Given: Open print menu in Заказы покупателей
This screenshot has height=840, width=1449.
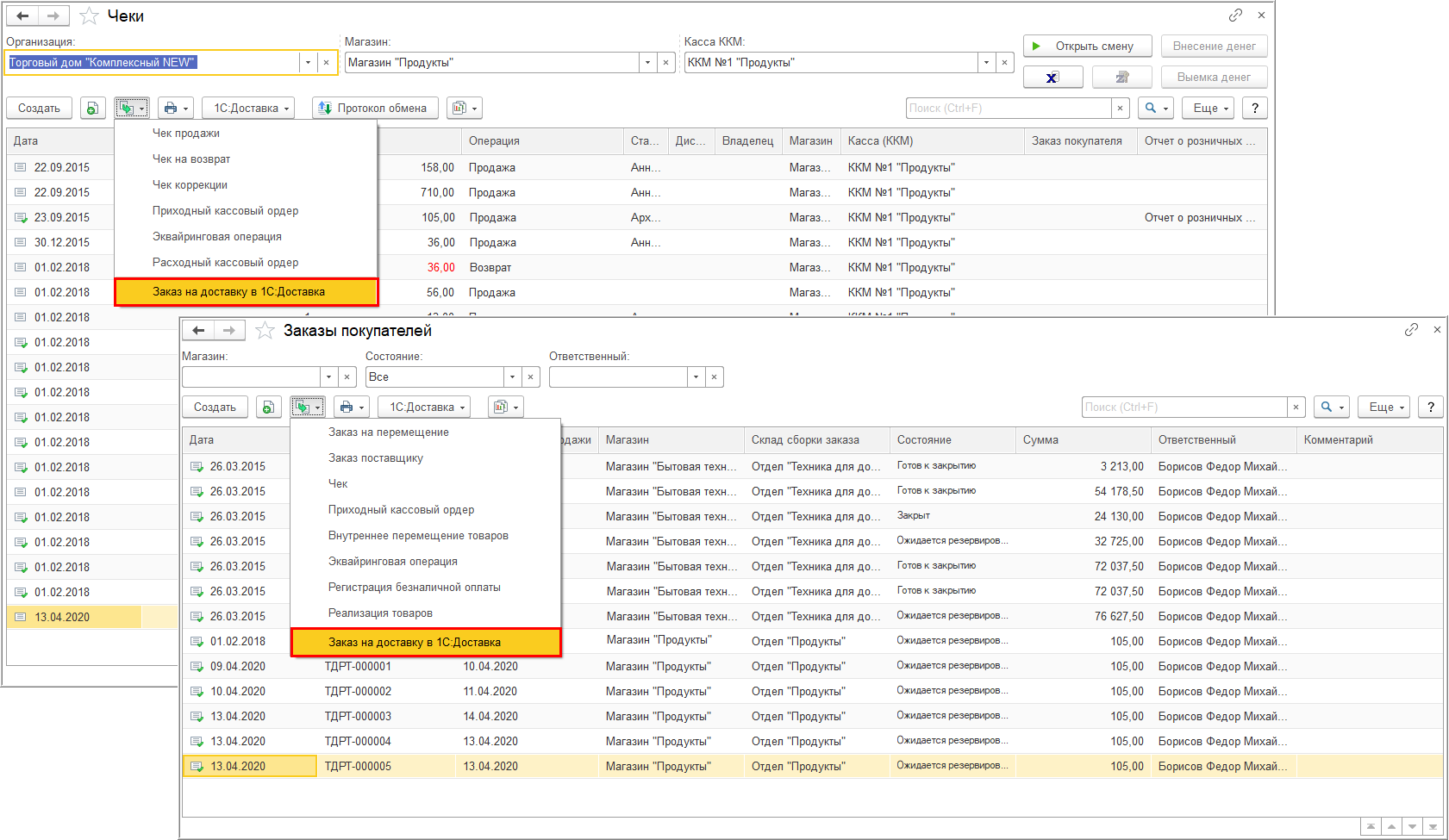Looking at the screenshot, I should [x=351, y=407].
